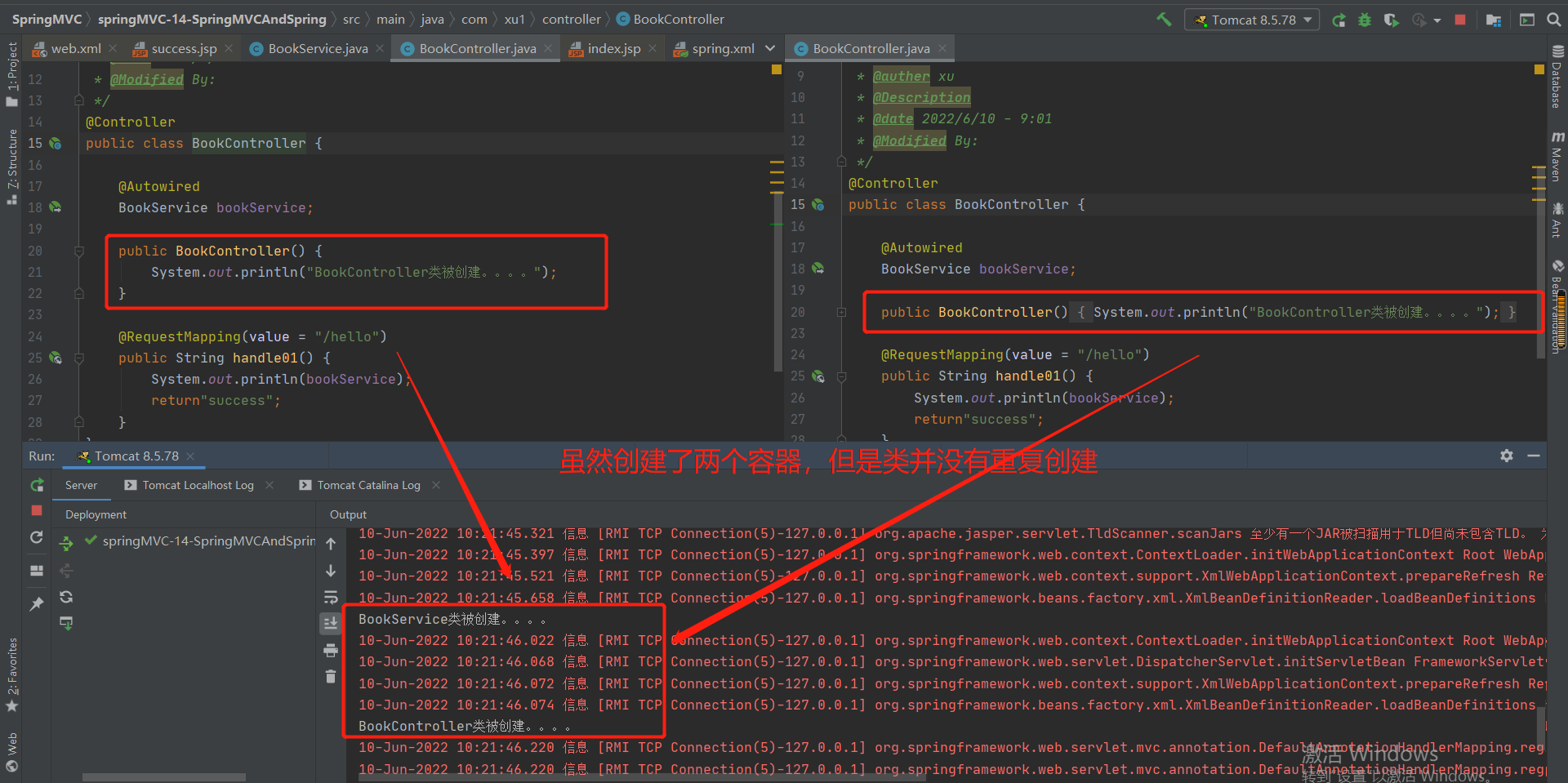Click Spring bean gutter icon on left line 15

[x=55, y=144]
